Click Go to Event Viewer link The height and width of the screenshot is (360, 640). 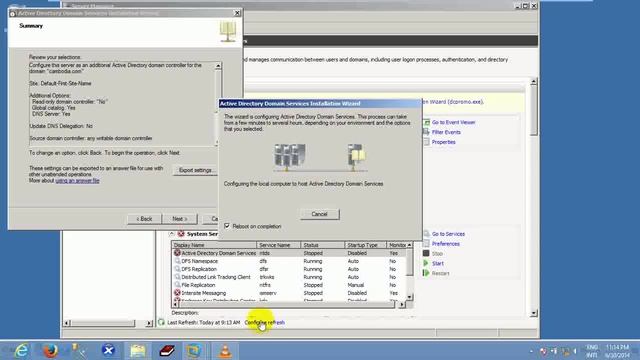[453, 122]
